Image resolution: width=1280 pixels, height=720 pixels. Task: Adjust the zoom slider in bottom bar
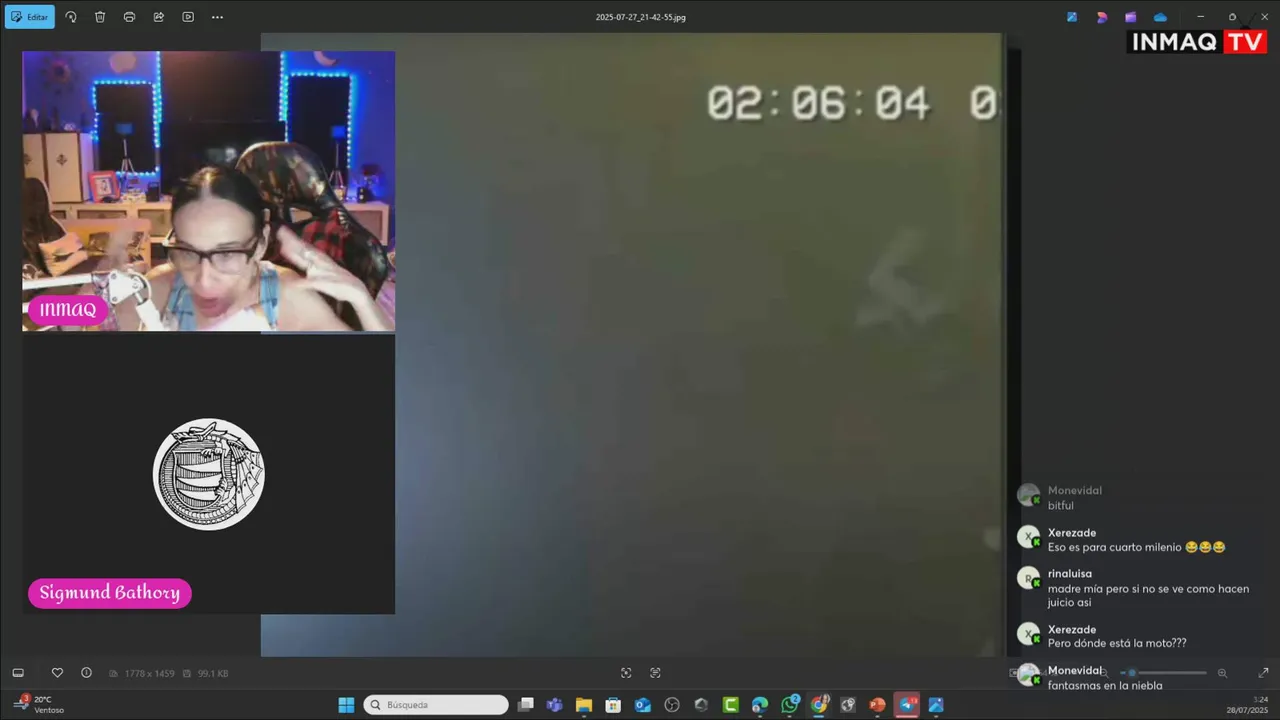point(1165,673)
